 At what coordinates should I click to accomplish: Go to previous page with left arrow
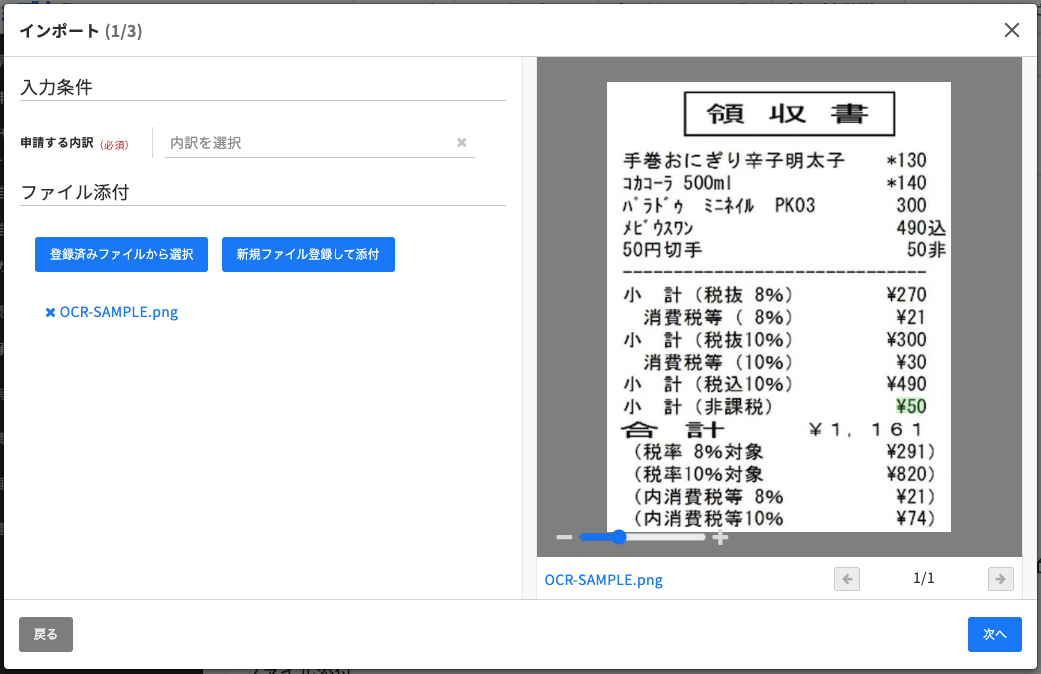pos(846,579)
